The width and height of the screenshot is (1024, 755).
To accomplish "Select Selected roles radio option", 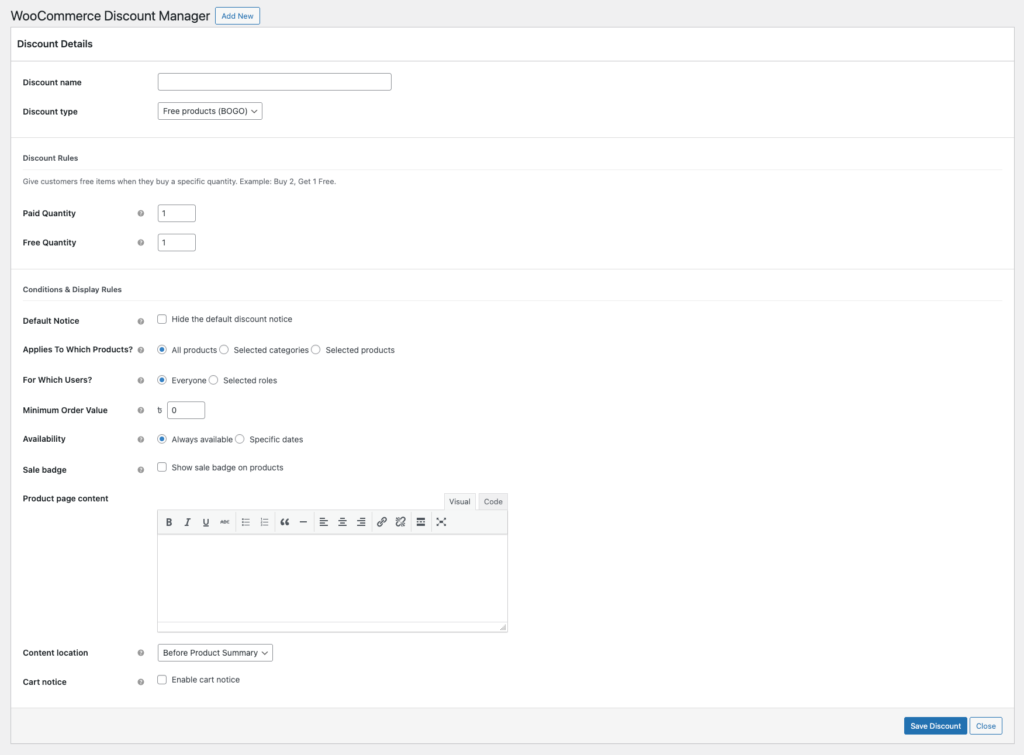I will tap(214, 380).
